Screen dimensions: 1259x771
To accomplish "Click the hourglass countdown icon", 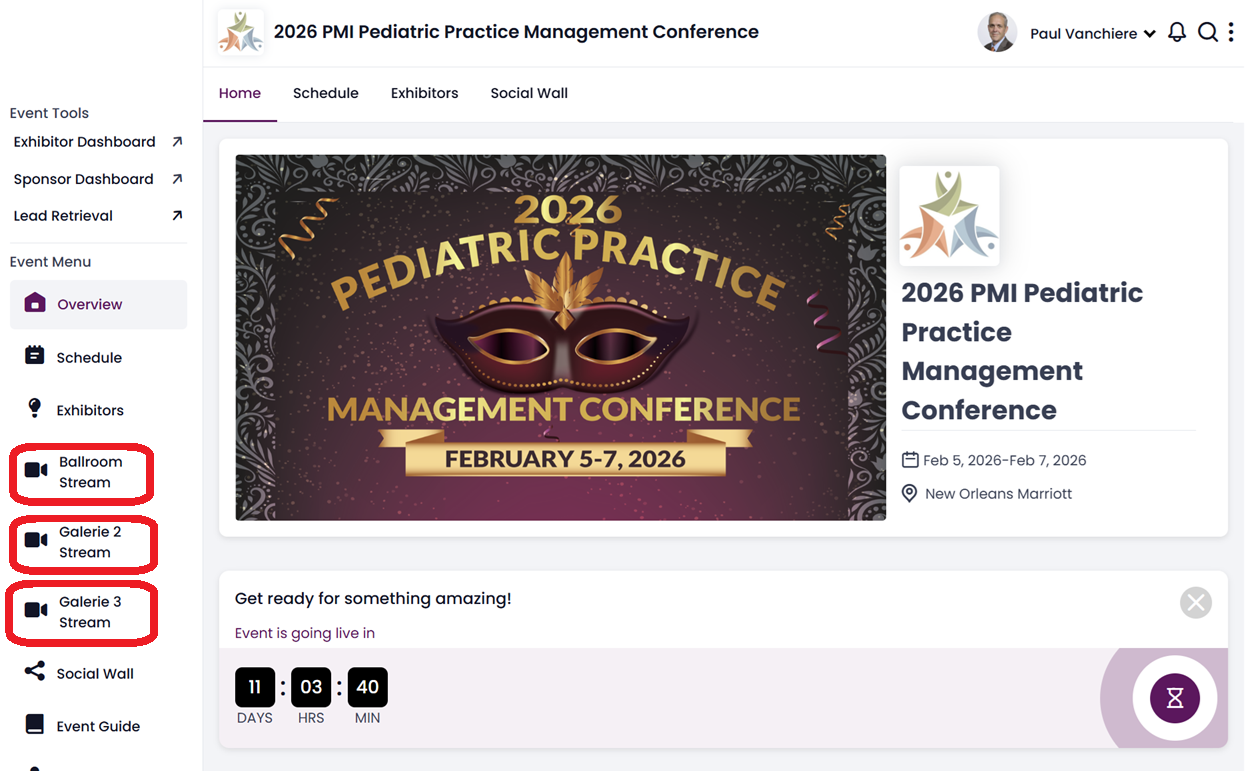I will point(1174,698).
